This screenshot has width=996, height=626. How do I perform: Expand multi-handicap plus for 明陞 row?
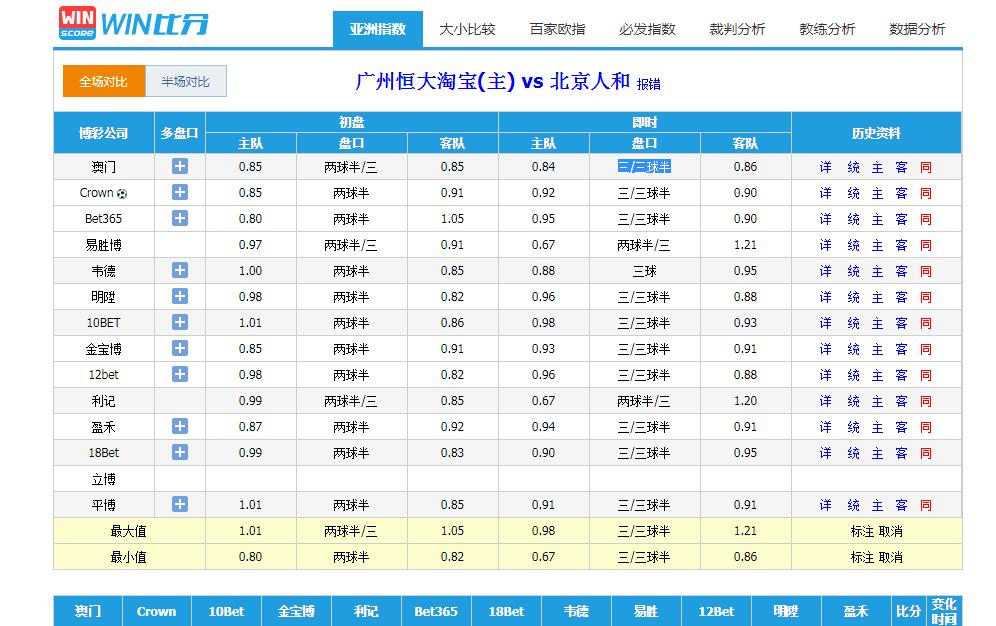180,296
